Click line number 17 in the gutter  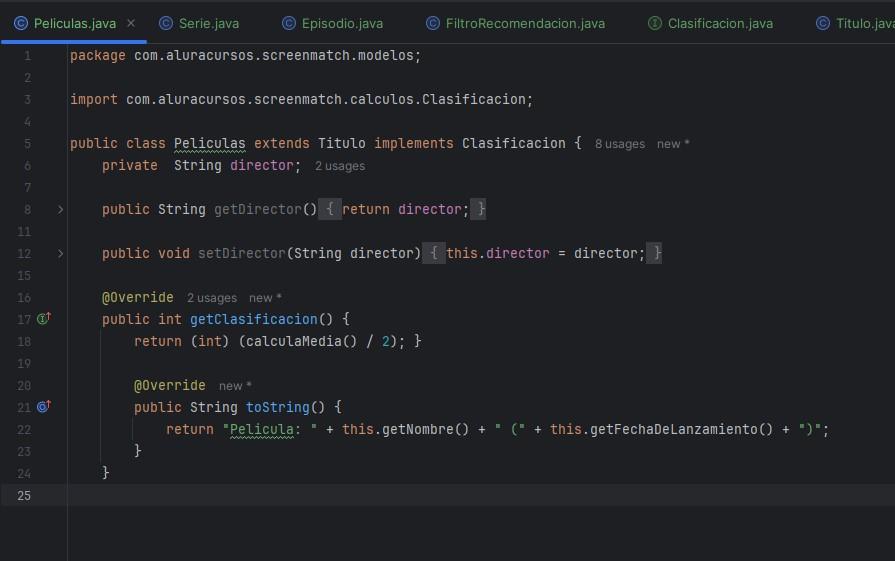point(23,320)
